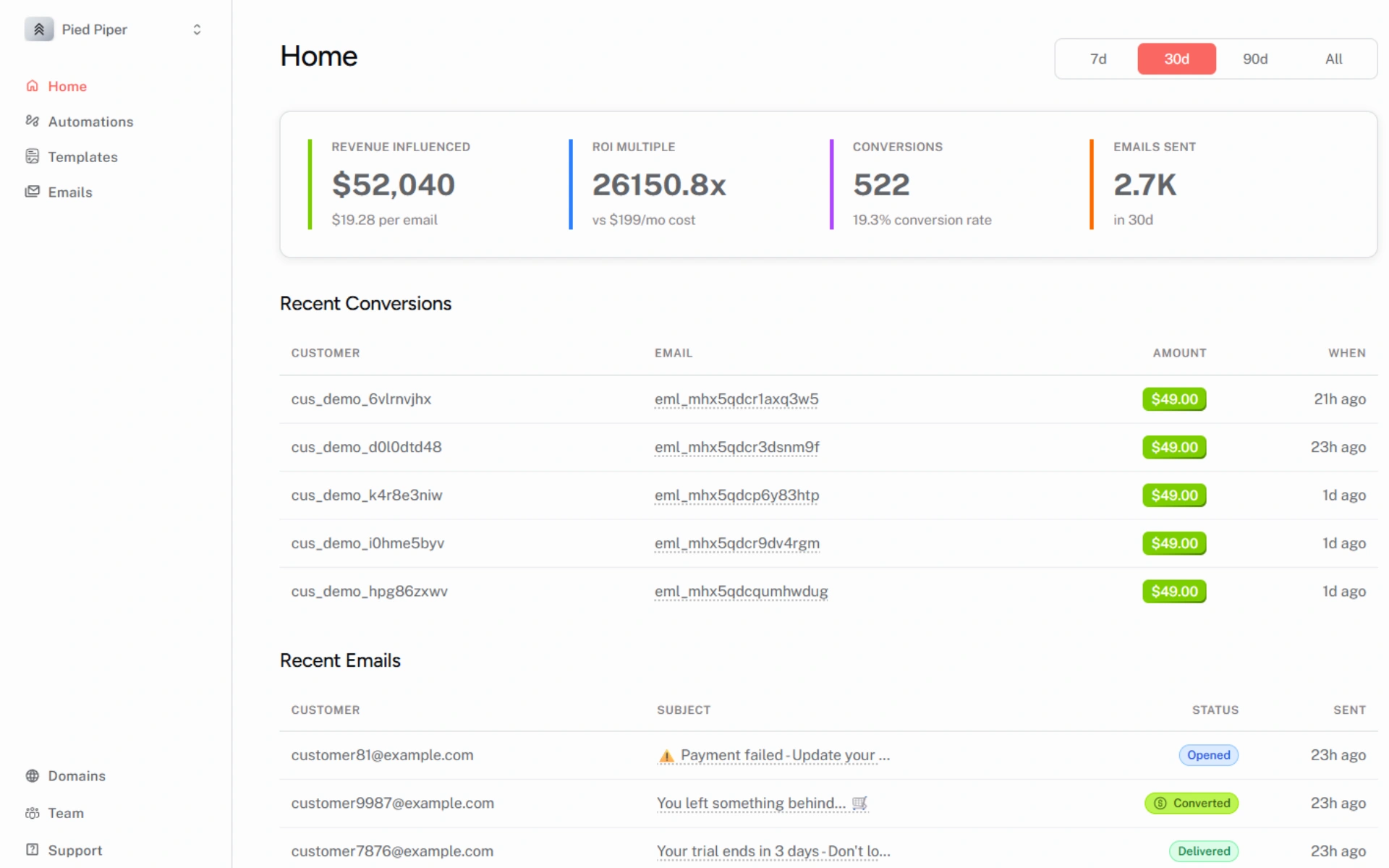Open the Pied Piper workspace switcher
1389x868 pixels.
click(197, 29)
